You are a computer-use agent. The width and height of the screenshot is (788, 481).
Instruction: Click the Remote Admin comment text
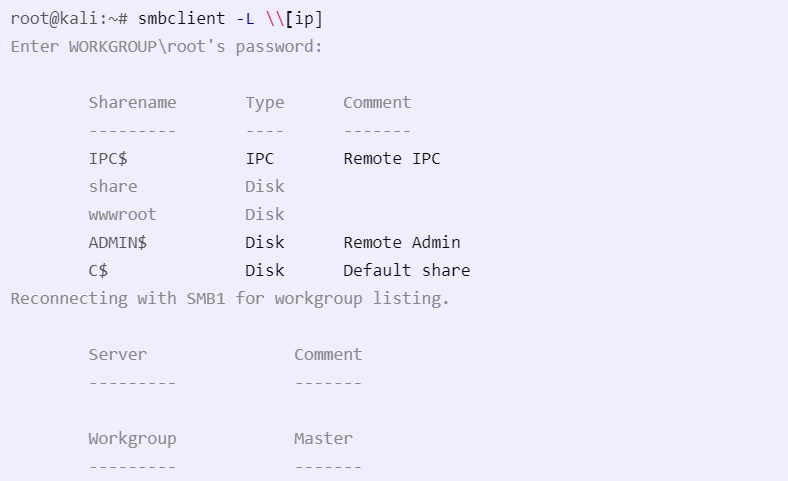click(x=402, y=243)
